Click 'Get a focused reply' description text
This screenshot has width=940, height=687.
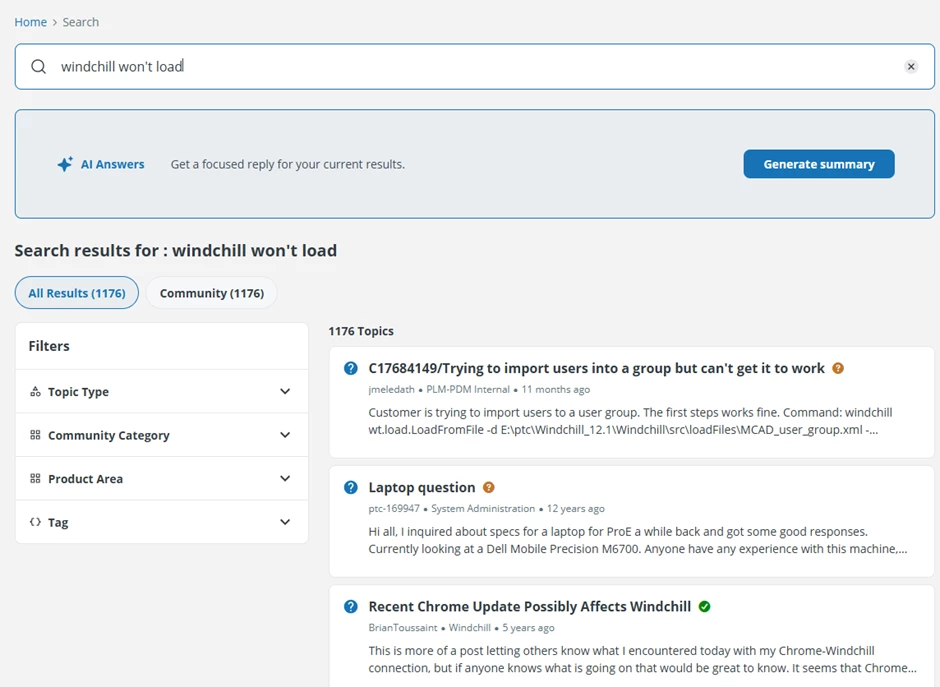coord(288,164)
